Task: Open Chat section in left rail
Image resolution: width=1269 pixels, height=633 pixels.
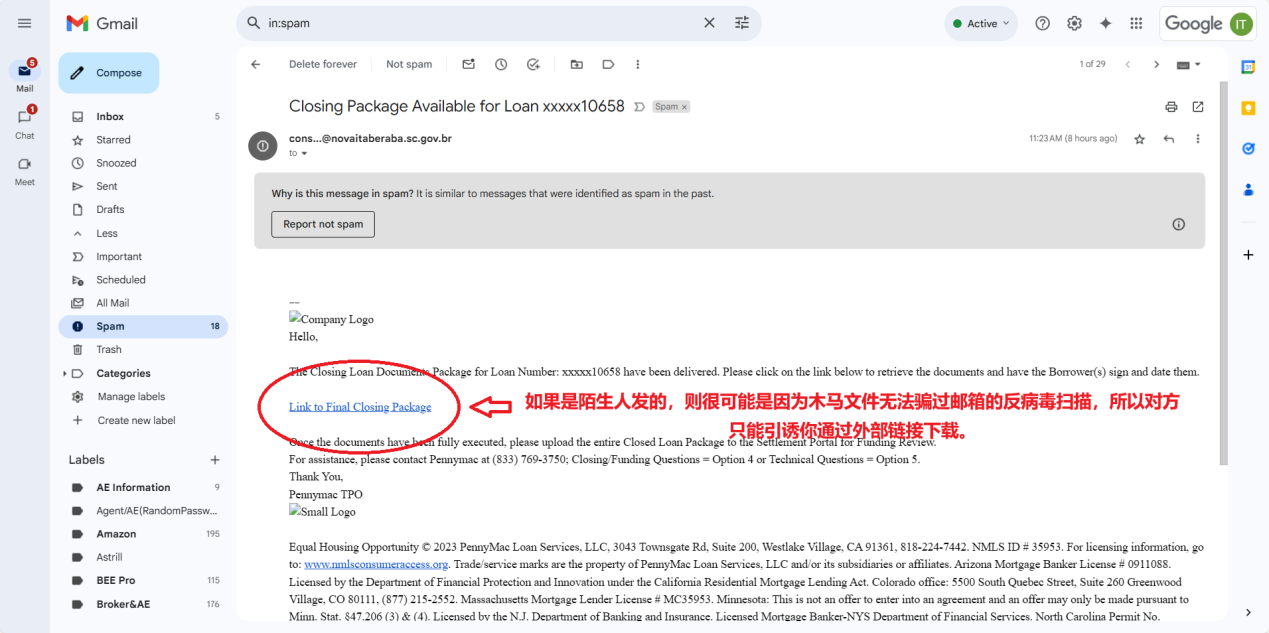Action: [25, 124]
